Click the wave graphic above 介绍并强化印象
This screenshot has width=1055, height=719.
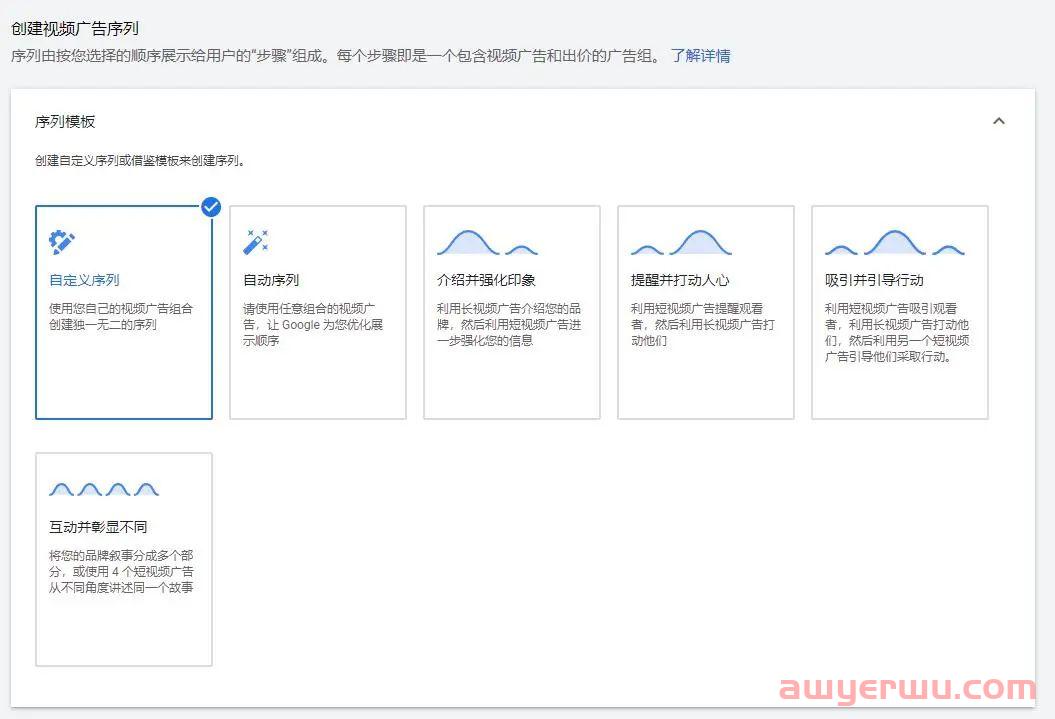(487, 243)
